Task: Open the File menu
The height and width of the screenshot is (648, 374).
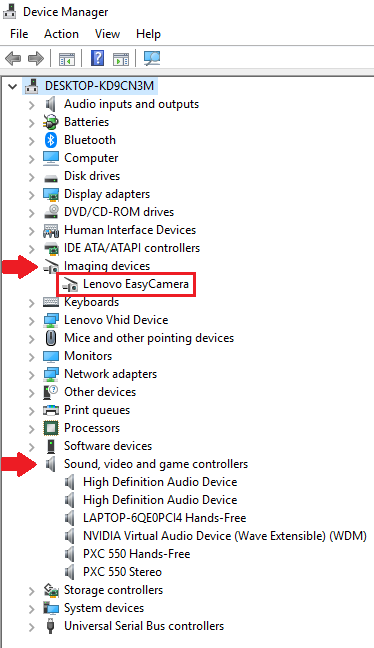Action: (19, 34)
